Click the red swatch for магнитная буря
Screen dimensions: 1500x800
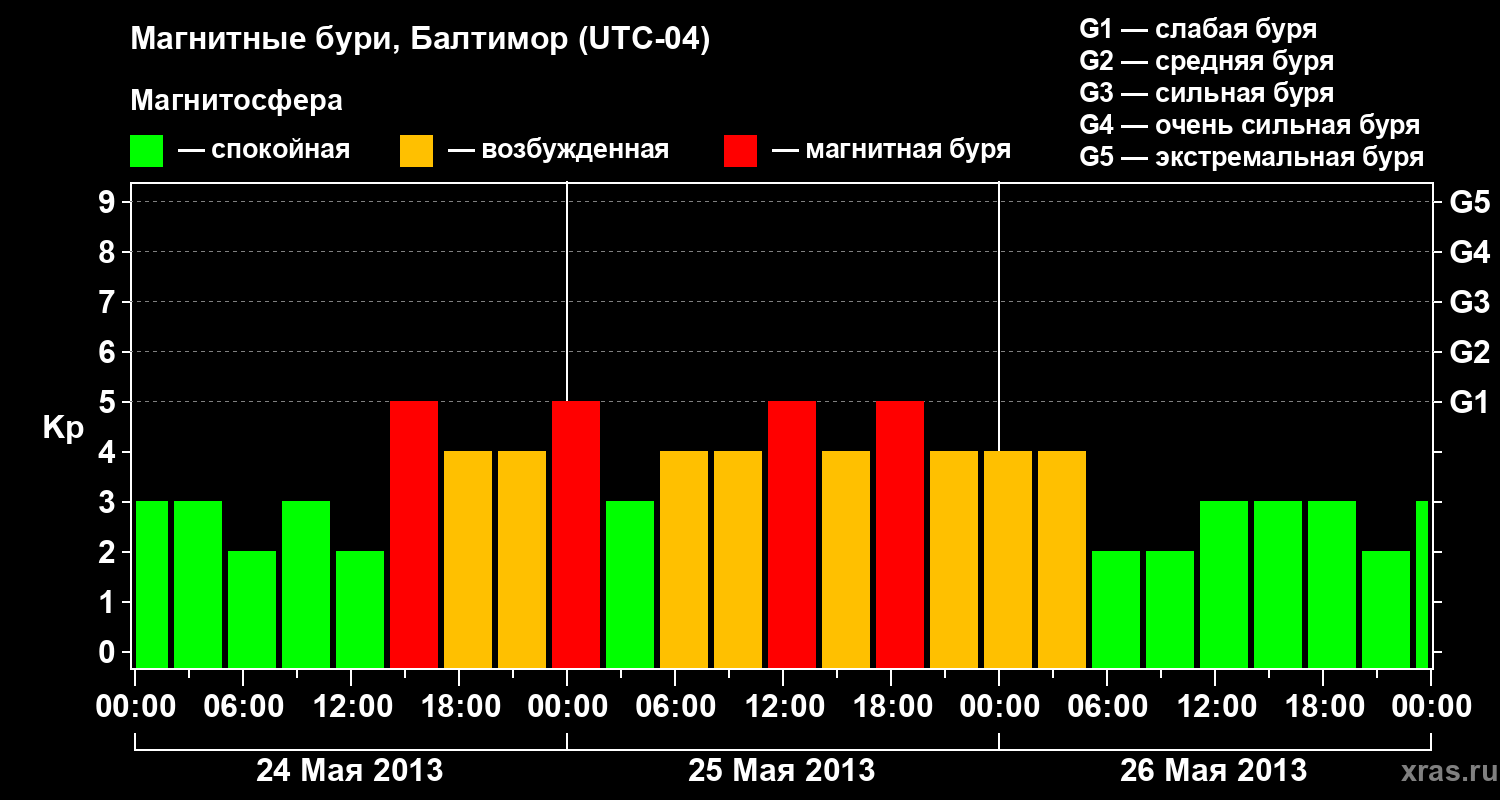tap(741, 151)
